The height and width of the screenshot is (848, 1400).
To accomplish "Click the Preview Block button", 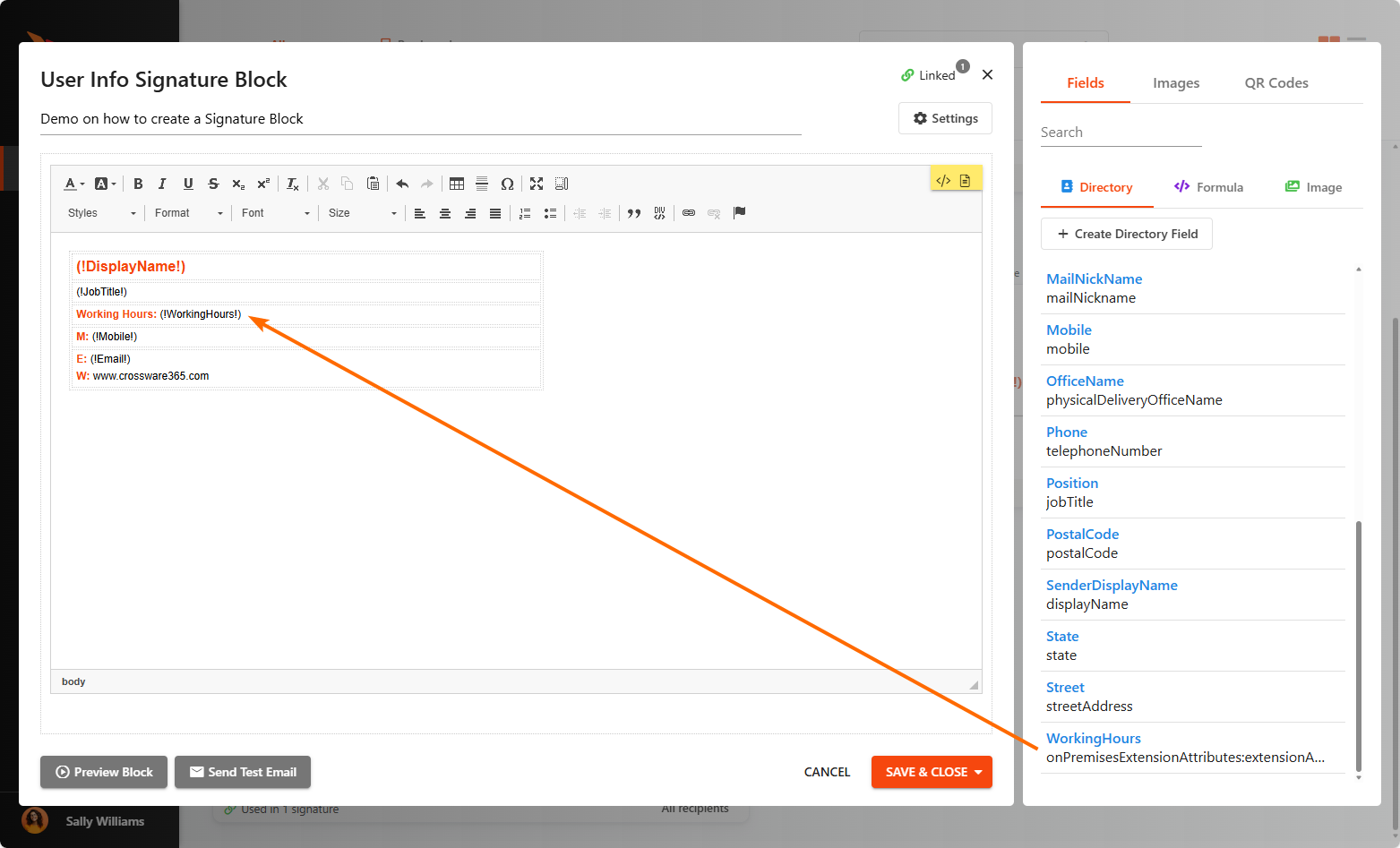I will 104,772.
